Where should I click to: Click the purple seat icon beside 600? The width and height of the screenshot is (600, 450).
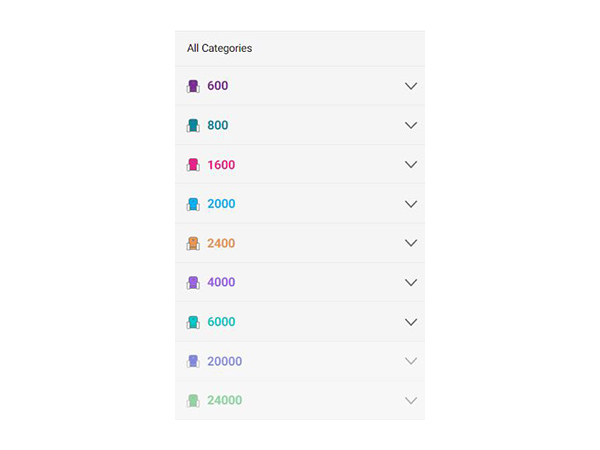pos(193,86)
